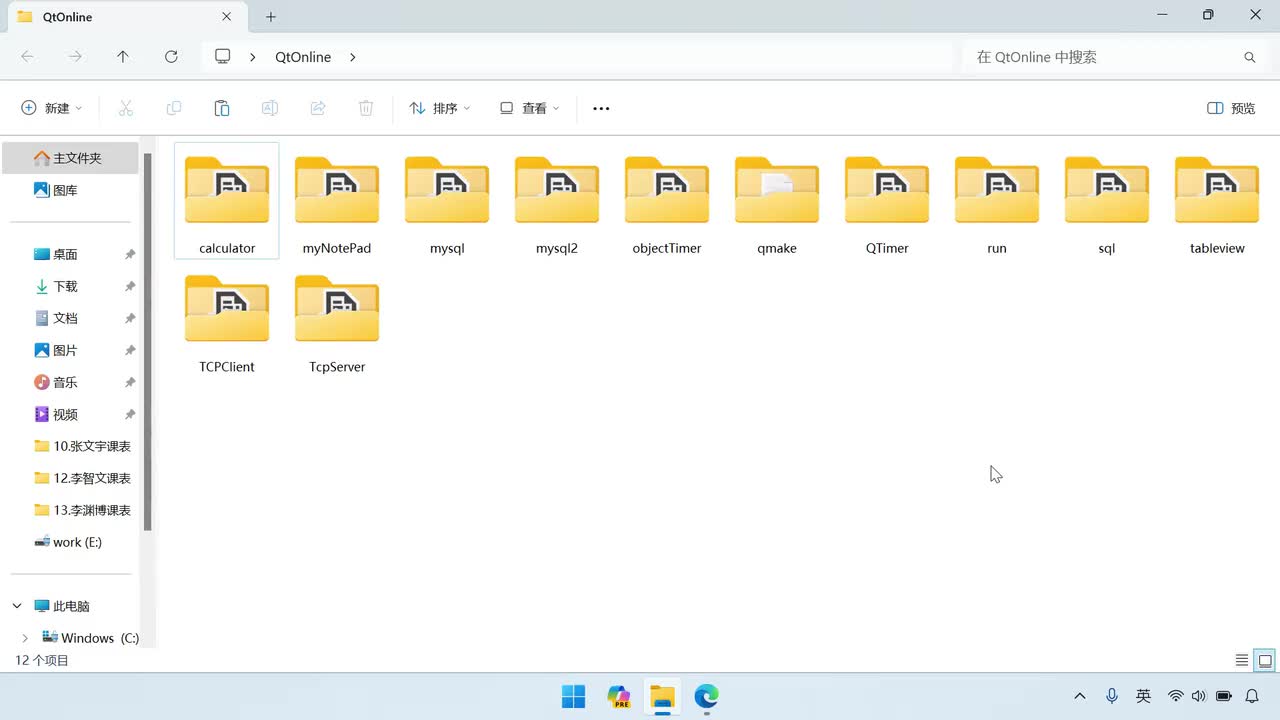Refresh the current folder view
The width and height of the screenshot is (1280, 720).
171,57
